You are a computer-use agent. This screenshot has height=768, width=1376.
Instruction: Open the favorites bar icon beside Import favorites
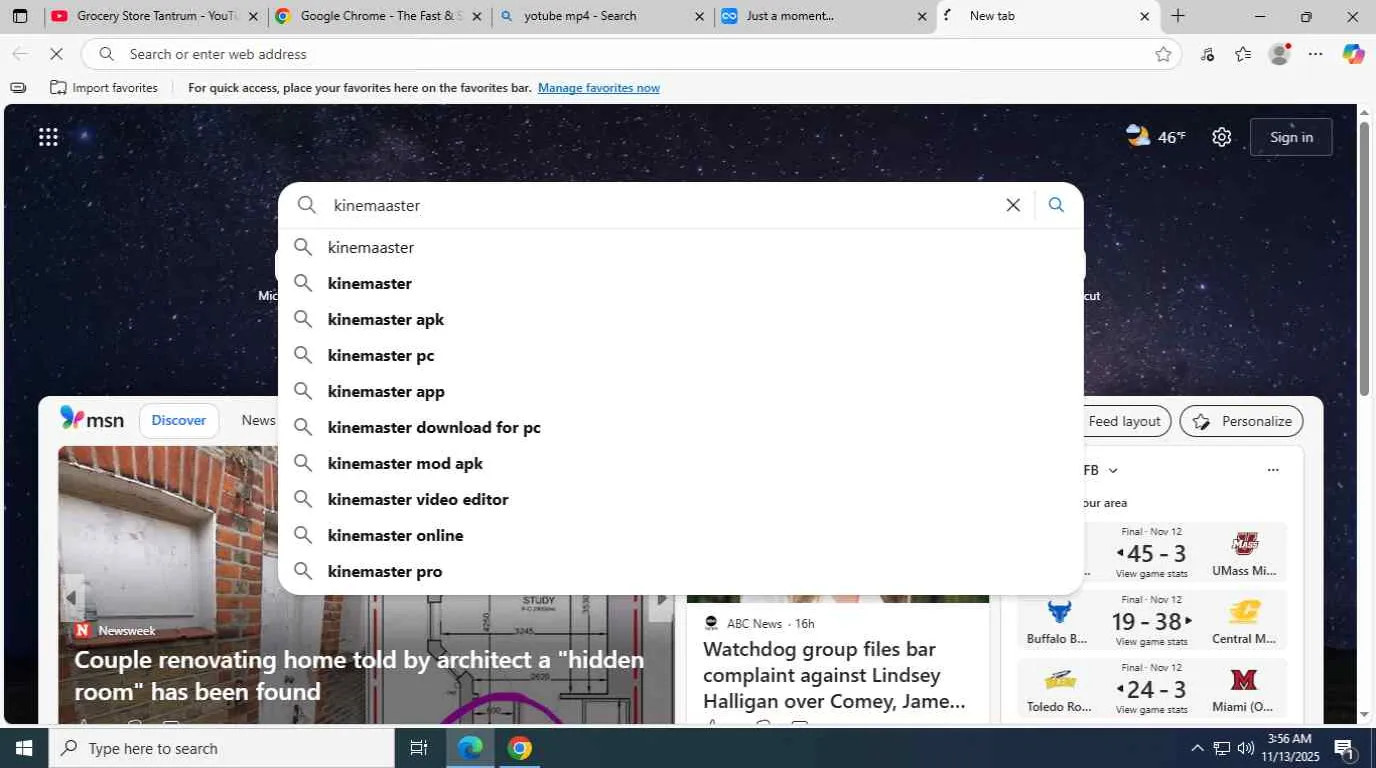18,88
